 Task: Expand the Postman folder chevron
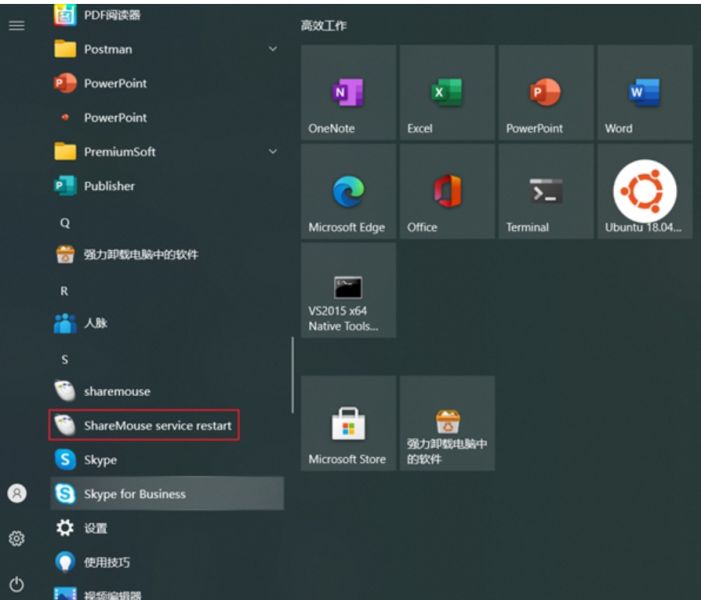click(x=273, y=49)
